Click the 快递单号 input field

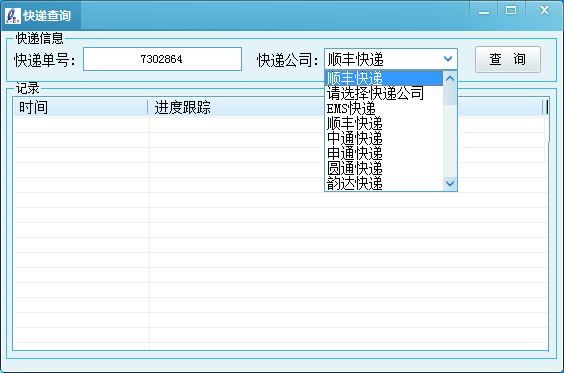(x=162, y=59)
